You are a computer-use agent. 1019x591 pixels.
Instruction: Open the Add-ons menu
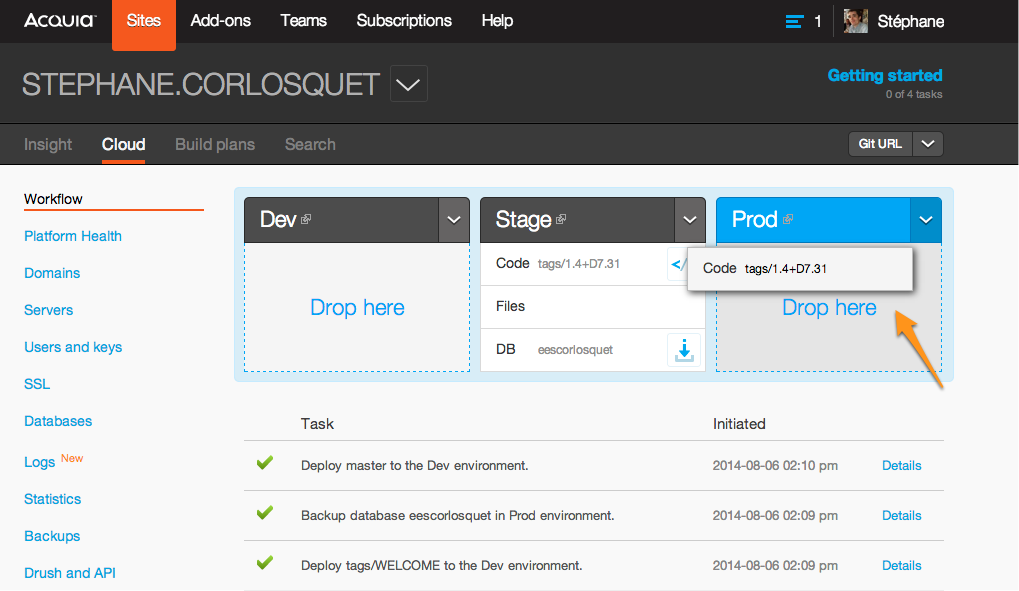click(220, 21)
